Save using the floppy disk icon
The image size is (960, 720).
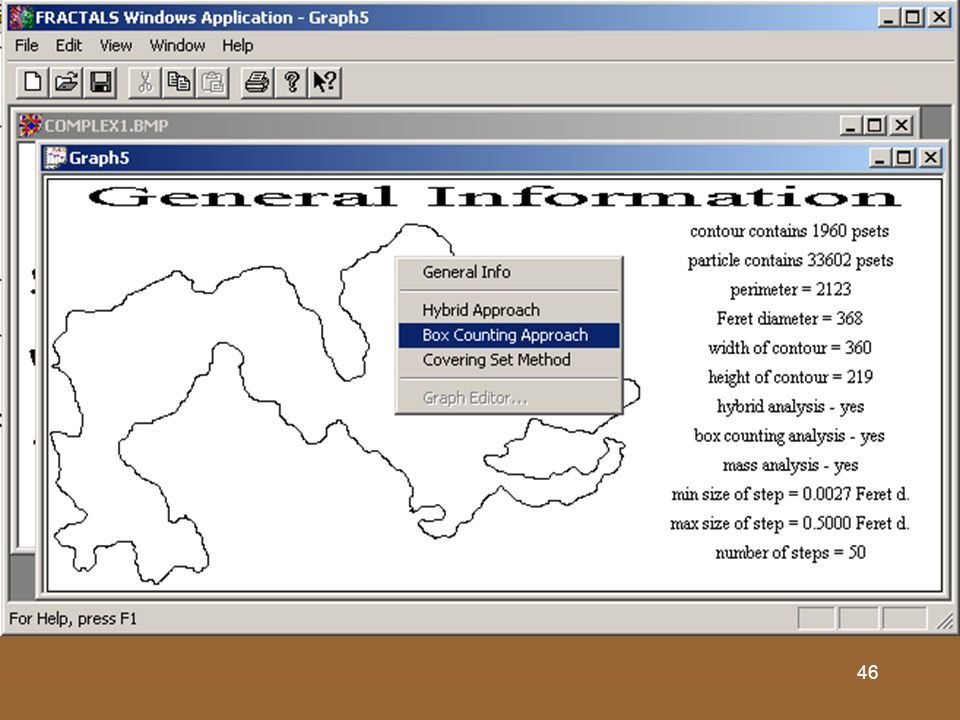pyautogui.click(x=100, y=82)
